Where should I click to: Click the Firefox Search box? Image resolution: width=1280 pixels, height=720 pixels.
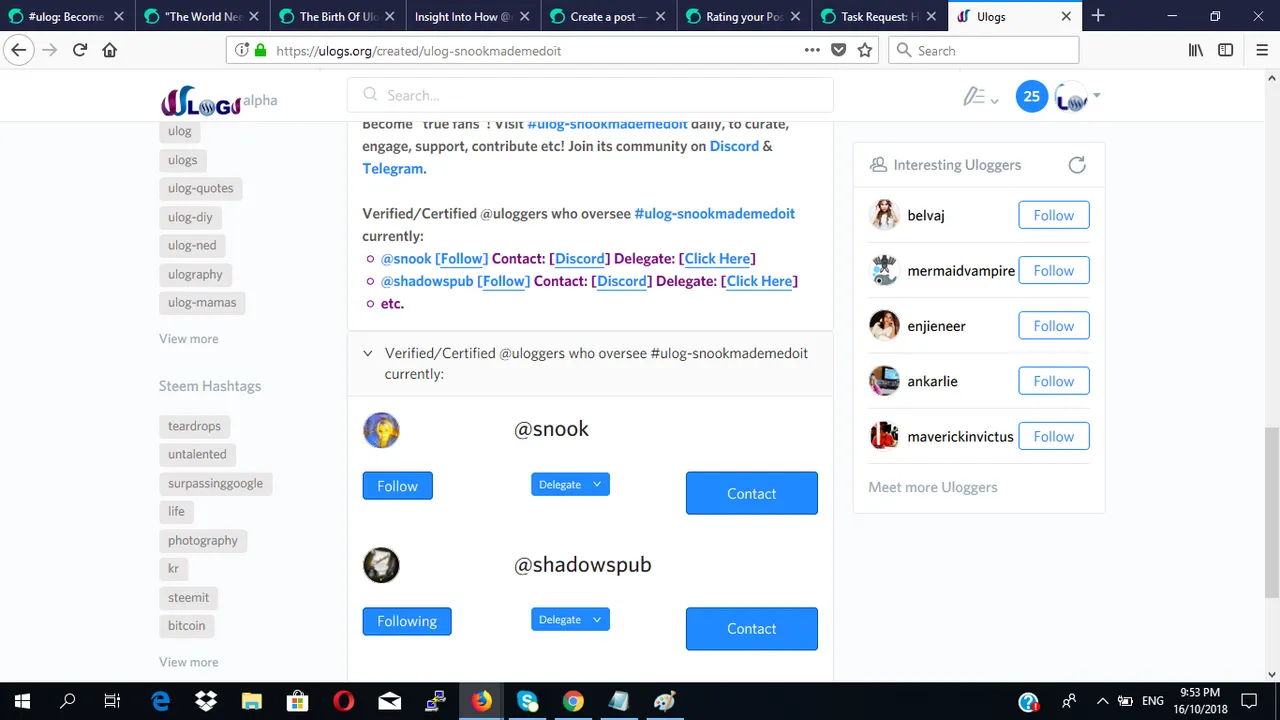pyautogui.click(x=984, y=50)
